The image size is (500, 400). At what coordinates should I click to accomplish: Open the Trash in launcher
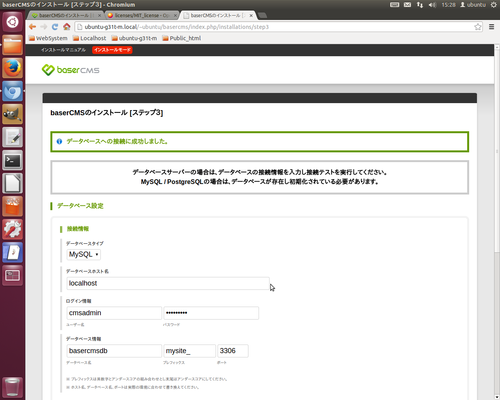[13, 387]
